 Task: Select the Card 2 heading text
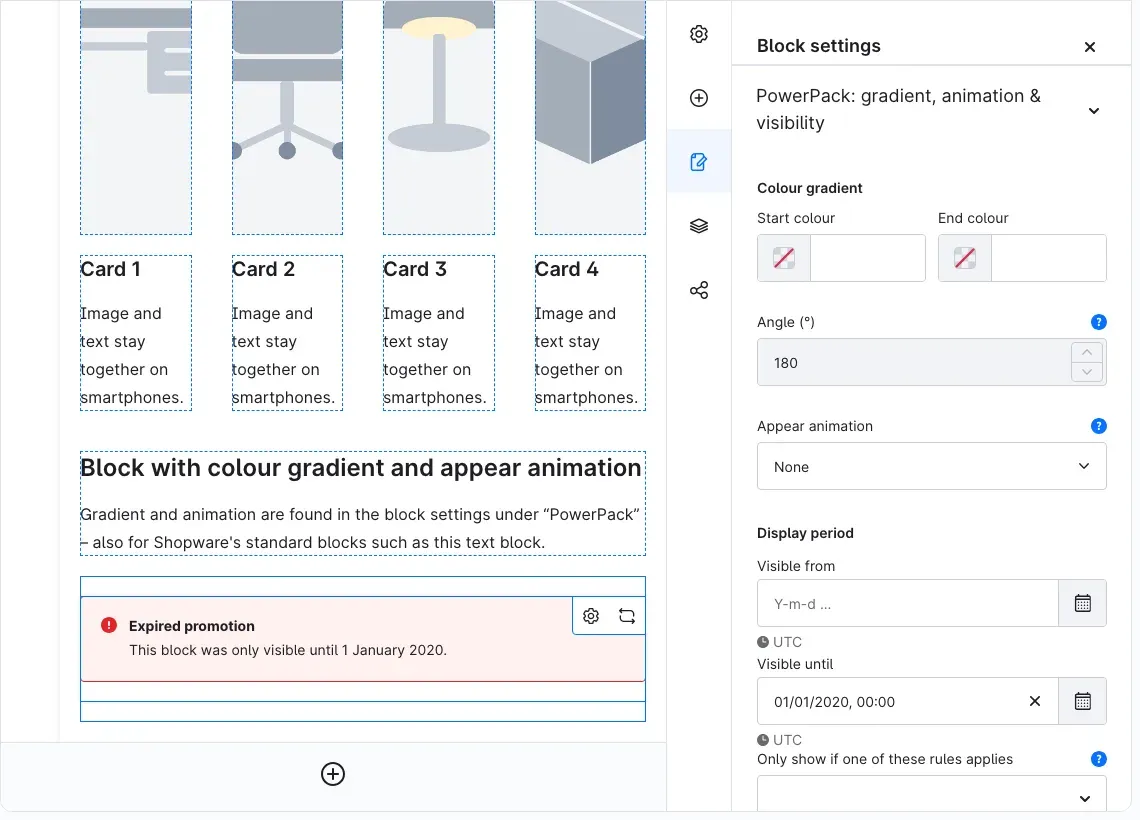point(263,269)
